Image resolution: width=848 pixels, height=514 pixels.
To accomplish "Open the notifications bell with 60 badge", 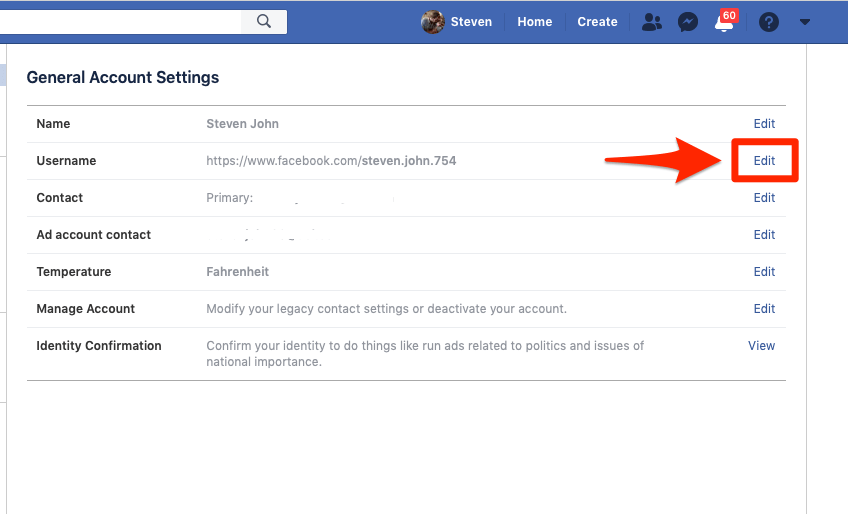I will pos(725,22).
